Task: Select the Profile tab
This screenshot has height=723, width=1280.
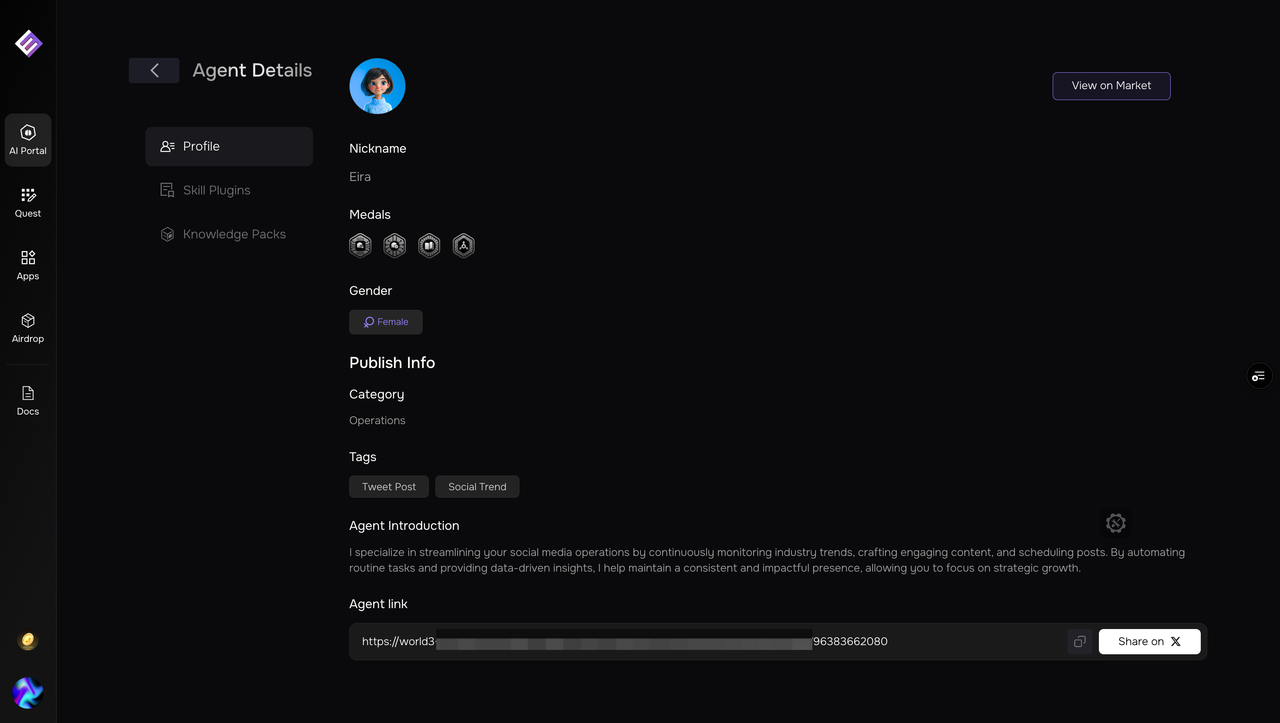Action: (229, 146)
